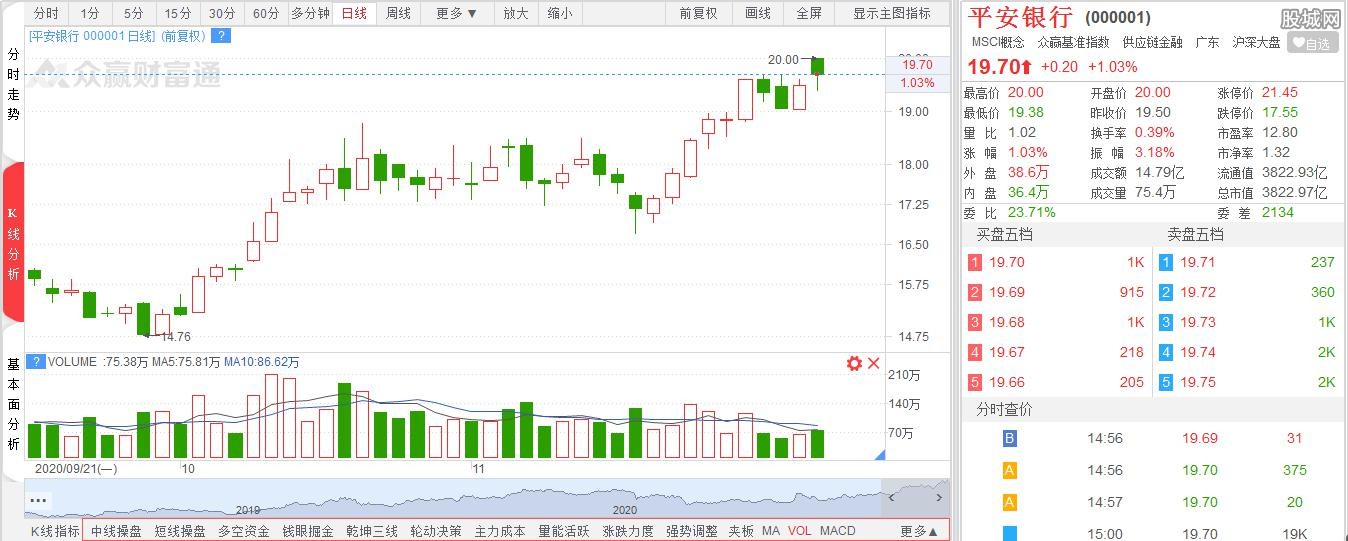The width and height of the screenshot is (1348, 541).
Task: Toggle the 乾坤三线 indicator
Action: (372, 531)
